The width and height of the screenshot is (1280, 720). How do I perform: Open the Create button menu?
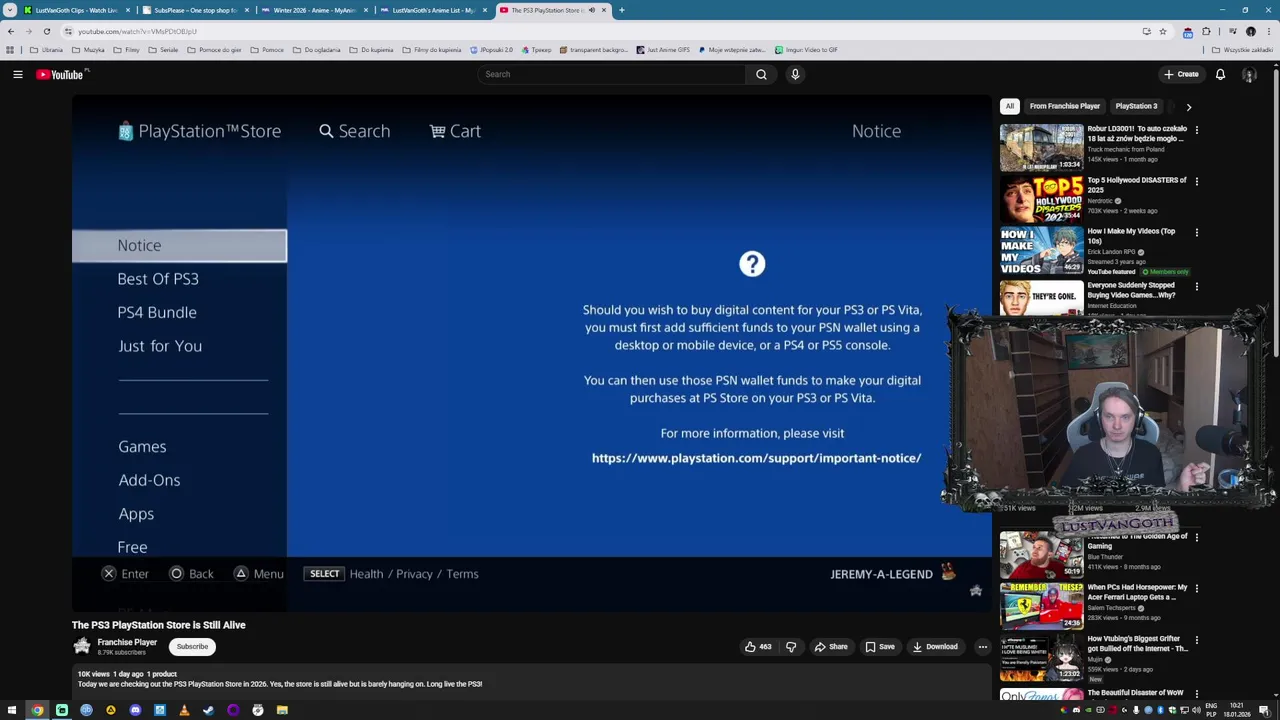1181,74
